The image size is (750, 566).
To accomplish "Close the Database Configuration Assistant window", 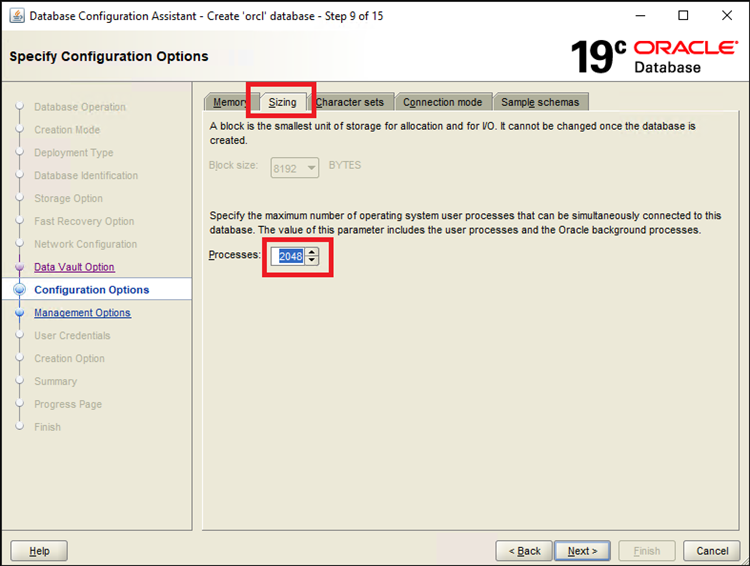I will [727, 16].
